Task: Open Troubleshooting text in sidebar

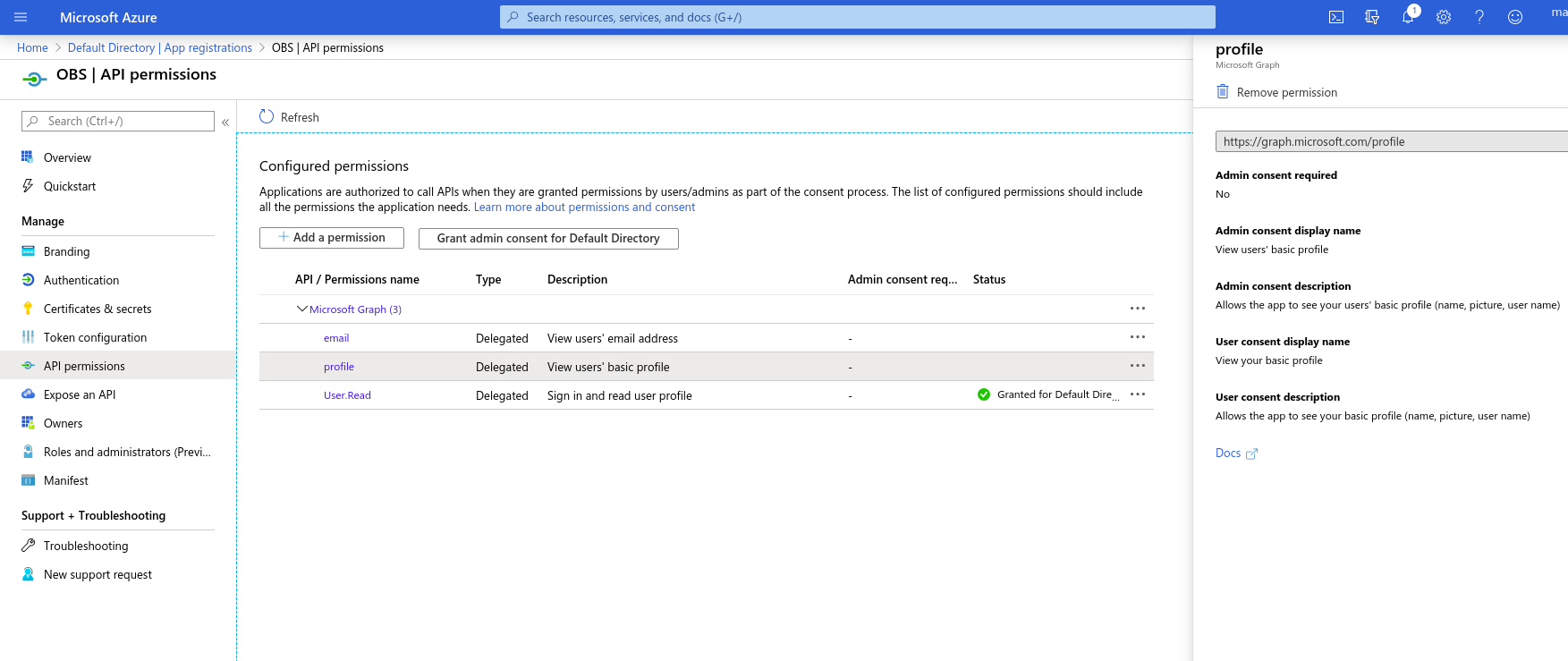Action: point(86,546)
